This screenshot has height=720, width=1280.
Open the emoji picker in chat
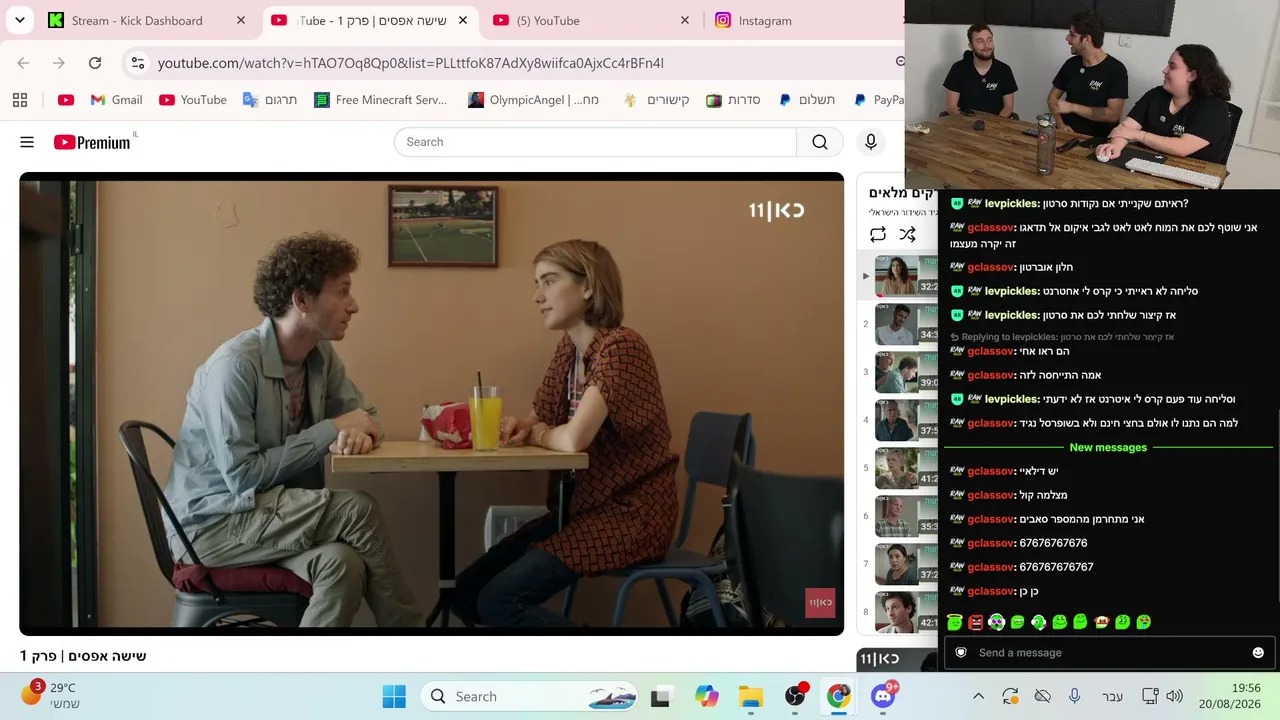[x=1258, y=653]
